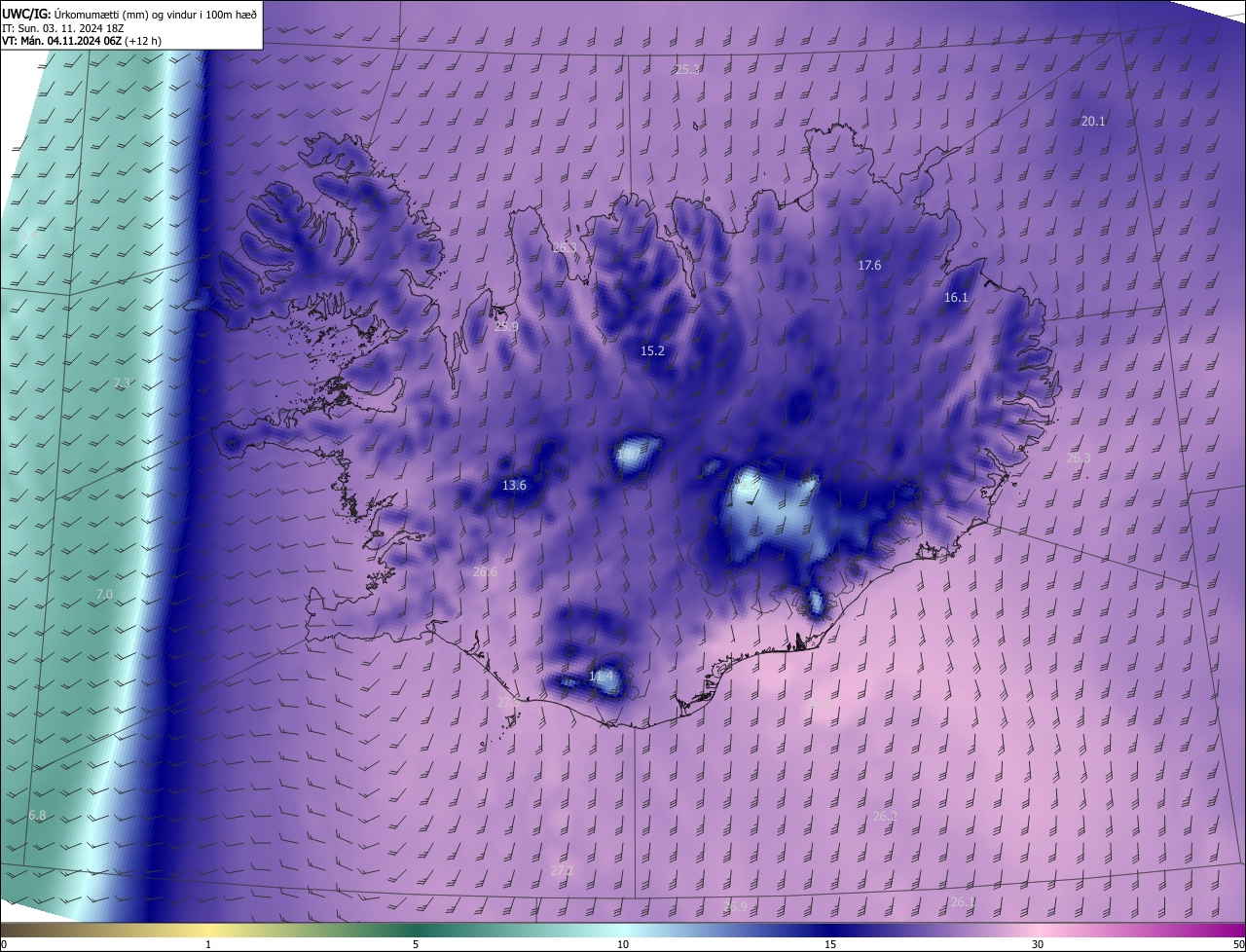Click the colorbar tick label 30
The image size is (1246, 952).
click(x=1038, y=944)
